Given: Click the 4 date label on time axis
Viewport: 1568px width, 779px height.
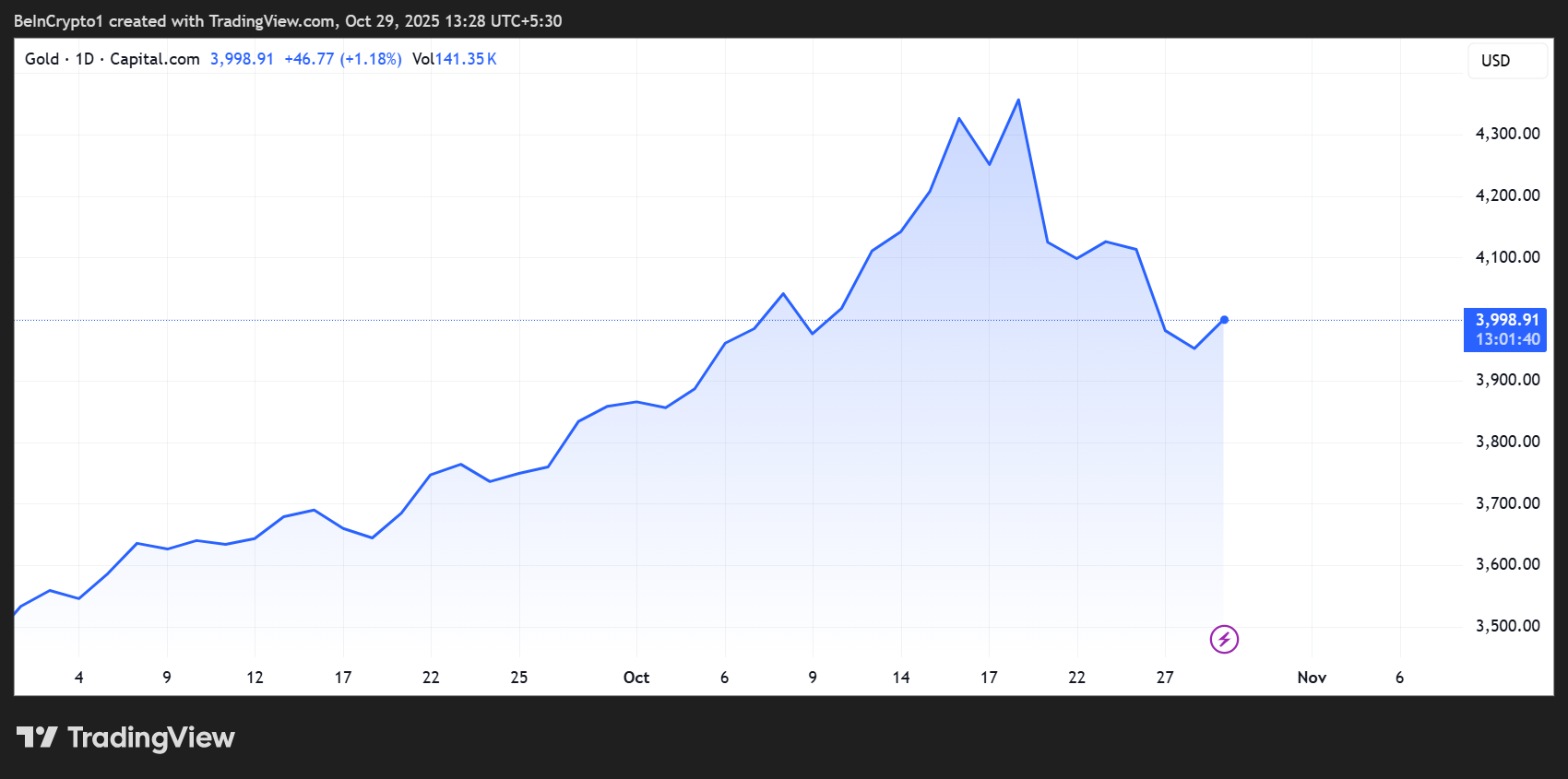Looking at the screenshot, I should point(79,678).
